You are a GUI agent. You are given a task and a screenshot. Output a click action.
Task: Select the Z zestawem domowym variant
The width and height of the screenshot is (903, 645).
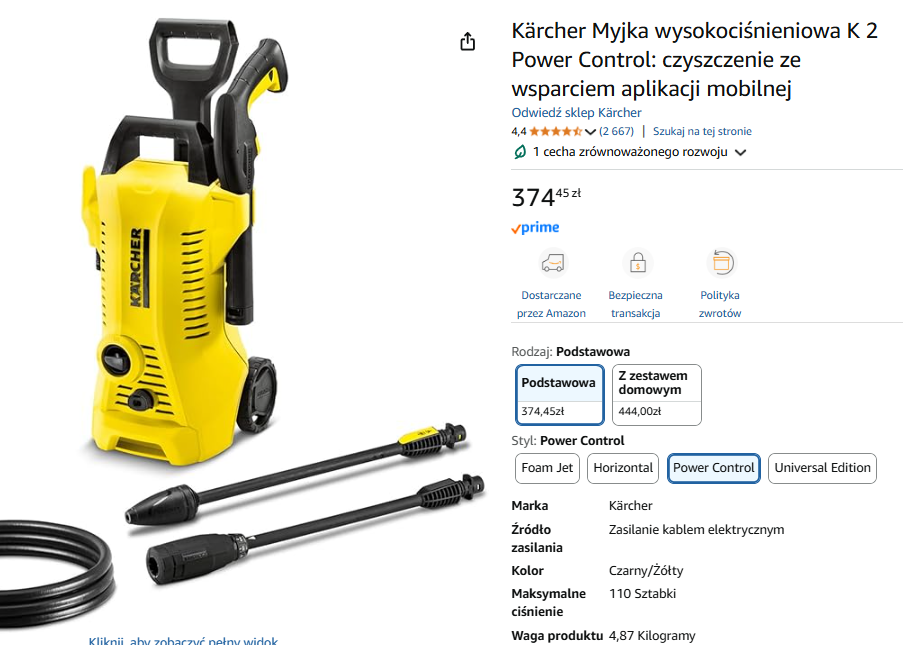[x=657, y=395]
